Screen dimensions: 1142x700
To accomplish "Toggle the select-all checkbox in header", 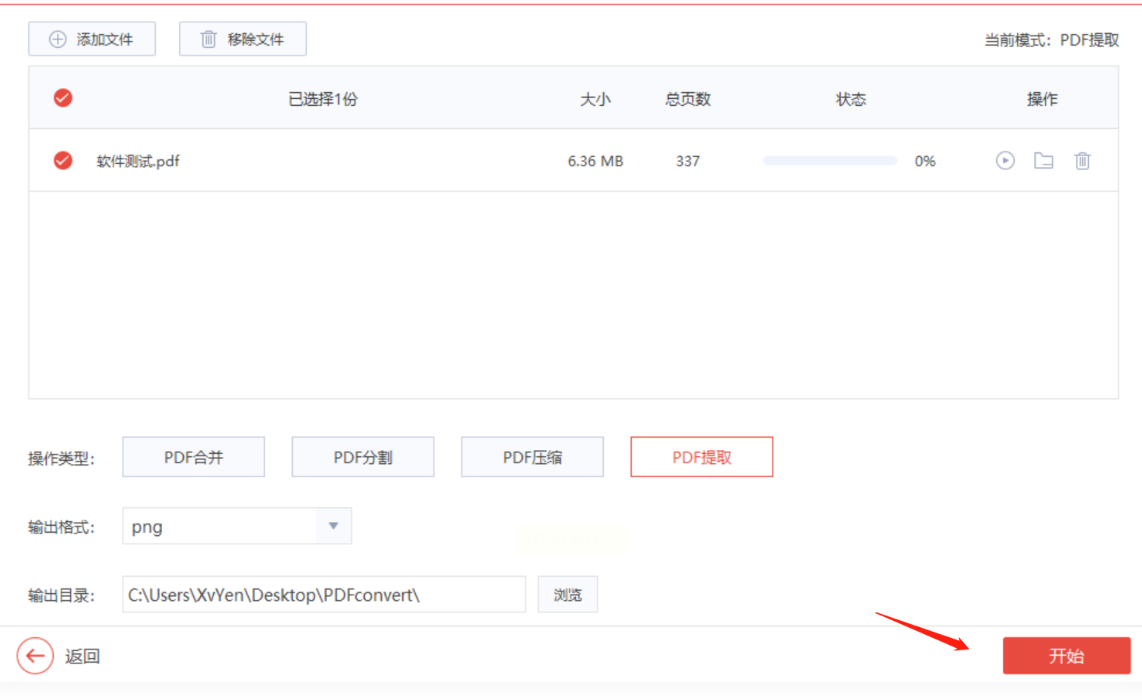I will (x=63, y=98).
